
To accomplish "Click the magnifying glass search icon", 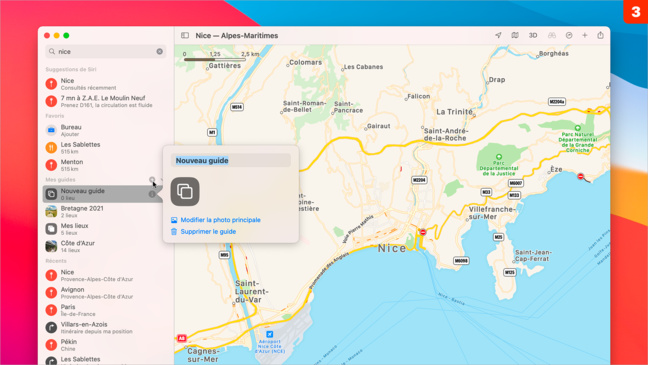I will 52,51.
